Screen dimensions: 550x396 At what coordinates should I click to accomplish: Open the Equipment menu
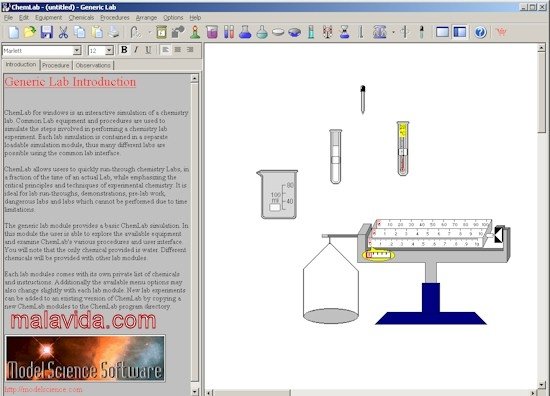point(48,18)
